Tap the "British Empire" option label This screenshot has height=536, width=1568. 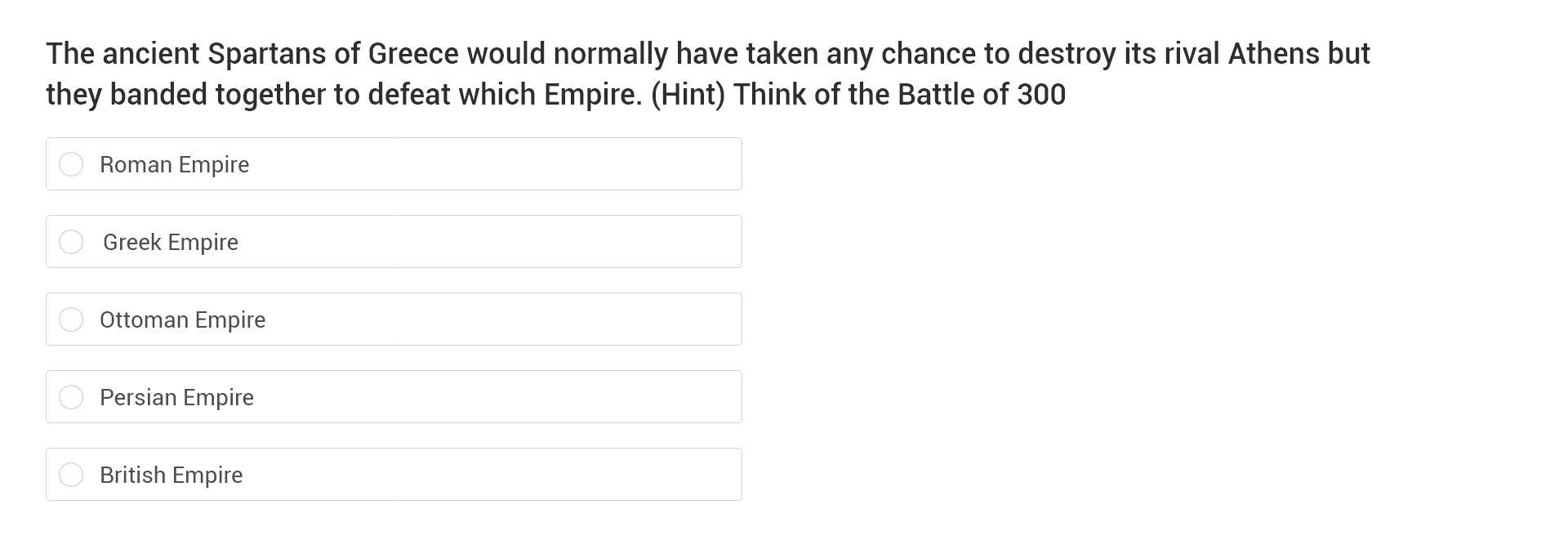171,475
